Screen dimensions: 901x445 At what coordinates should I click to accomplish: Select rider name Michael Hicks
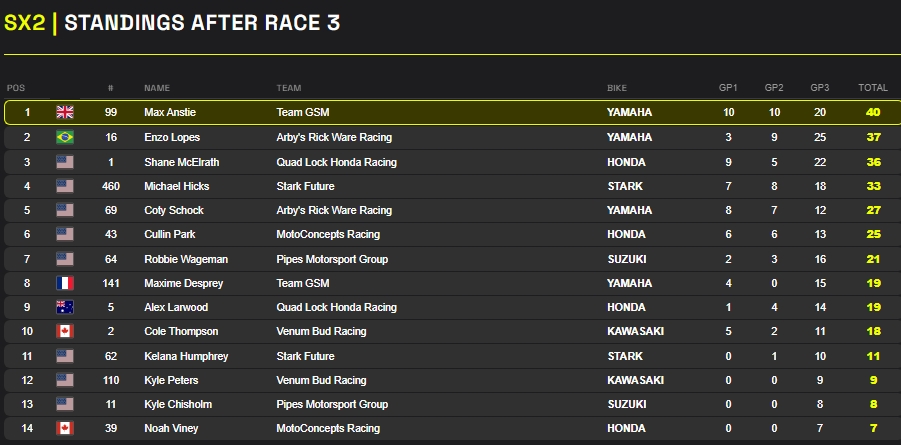178,186
